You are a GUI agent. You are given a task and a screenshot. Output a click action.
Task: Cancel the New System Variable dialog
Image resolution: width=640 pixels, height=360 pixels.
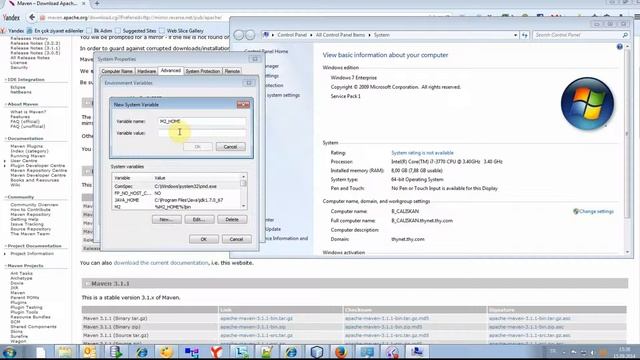(230, 147)
